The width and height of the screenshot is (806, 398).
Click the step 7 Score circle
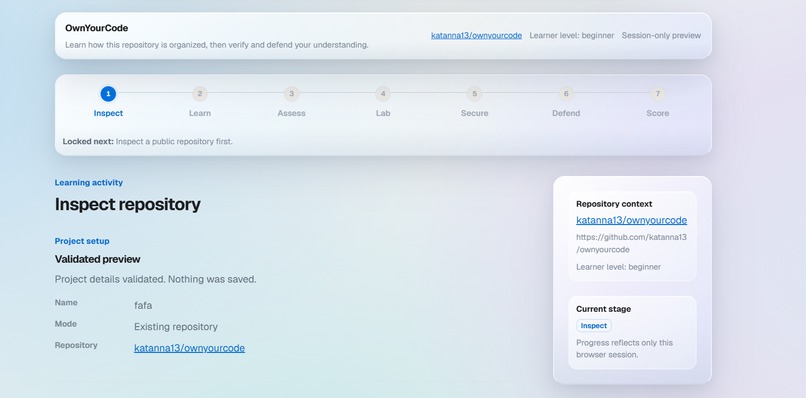coord(657,94)
